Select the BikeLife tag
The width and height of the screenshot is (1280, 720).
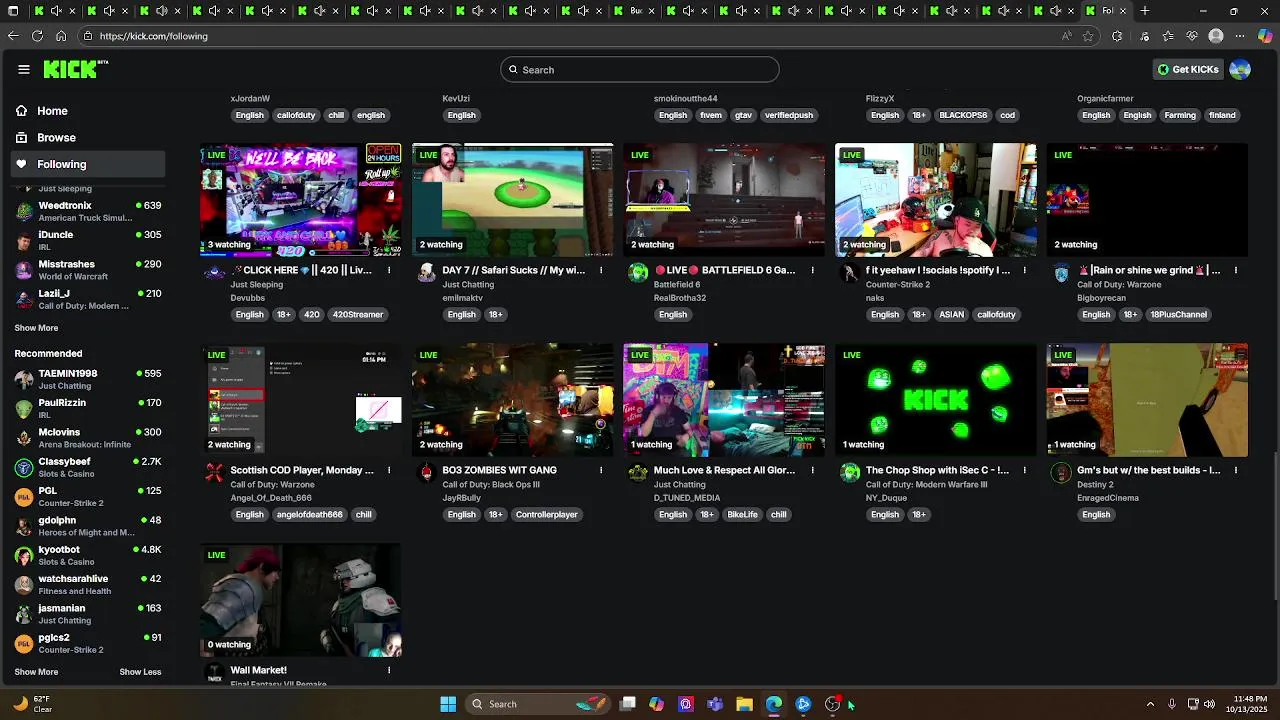742,514
